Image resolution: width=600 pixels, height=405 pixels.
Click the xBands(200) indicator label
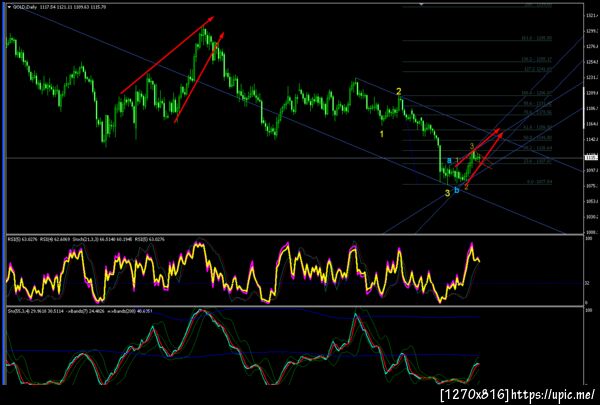(129, 311)
